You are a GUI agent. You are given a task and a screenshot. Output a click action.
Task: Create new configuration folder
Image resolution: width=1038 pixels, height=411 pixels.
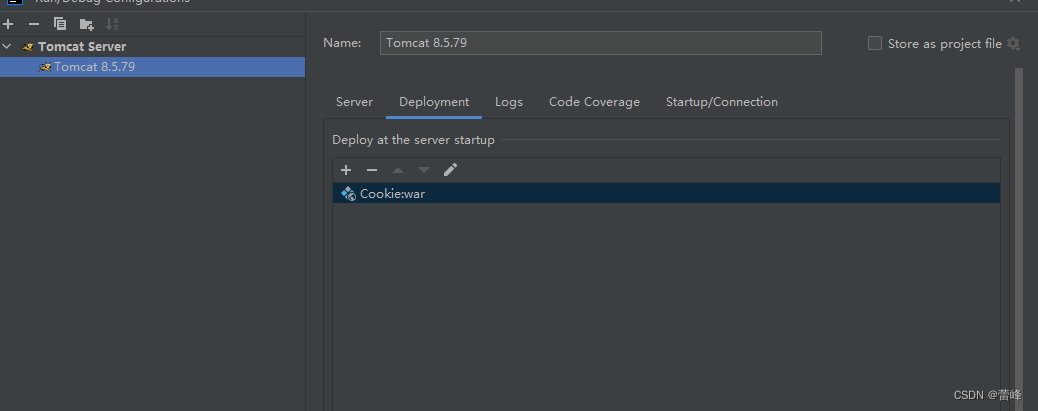[x=87, y=24]
